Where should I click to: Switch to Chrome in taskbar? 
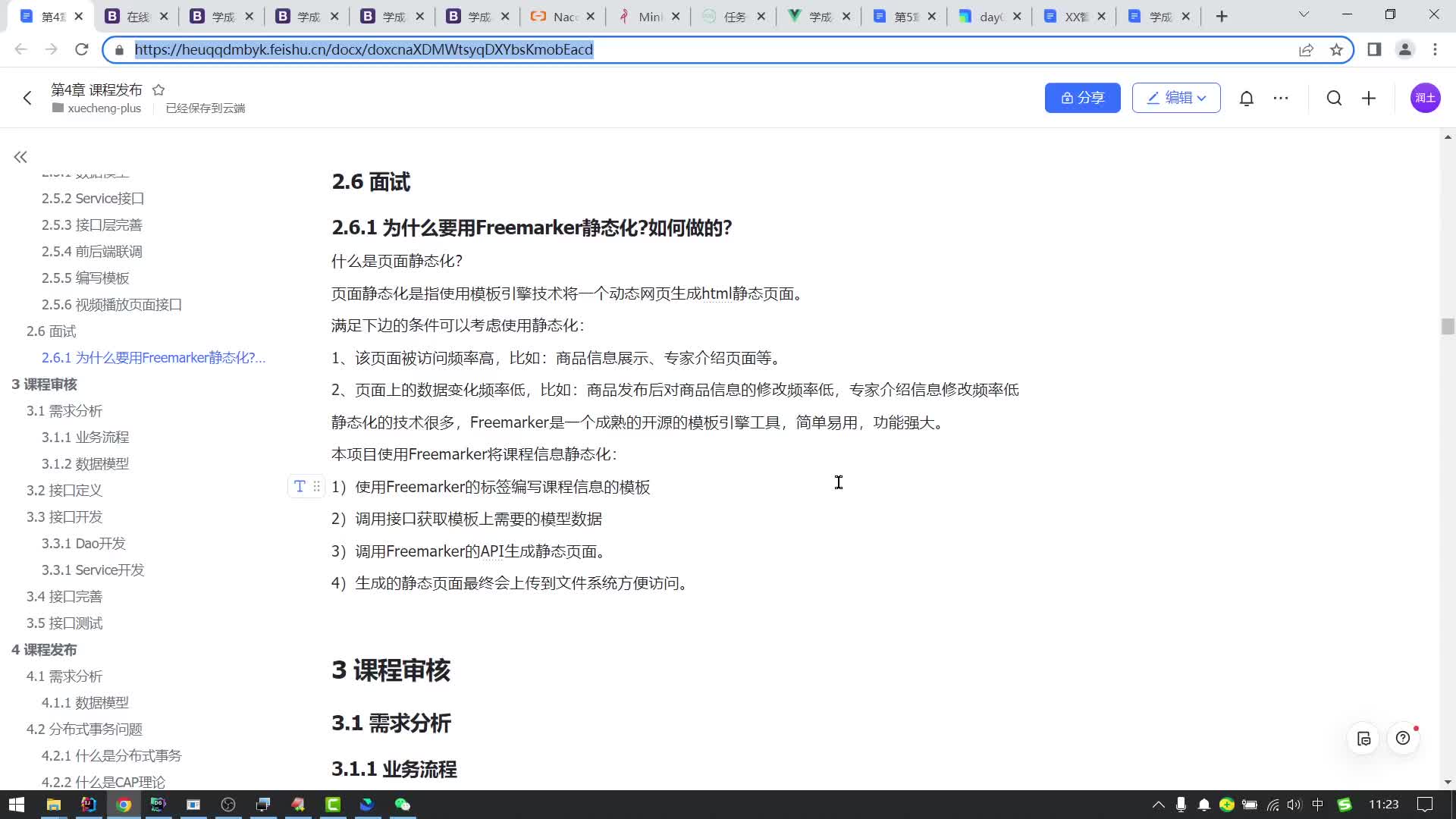click(124, 805)
